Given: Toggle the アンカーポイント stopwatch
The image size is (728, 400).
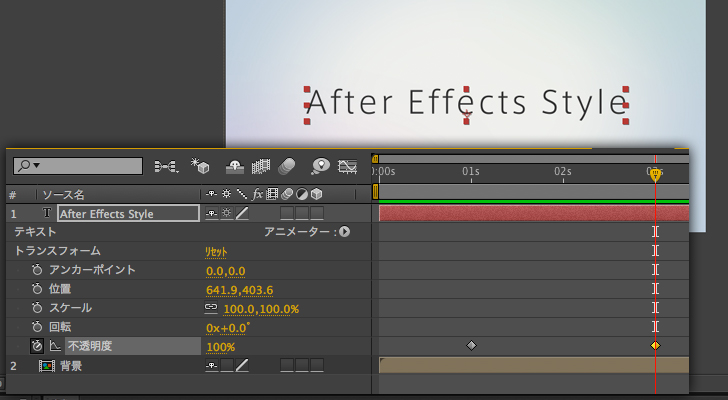Looking at the screenshot, I should [37, 270].
